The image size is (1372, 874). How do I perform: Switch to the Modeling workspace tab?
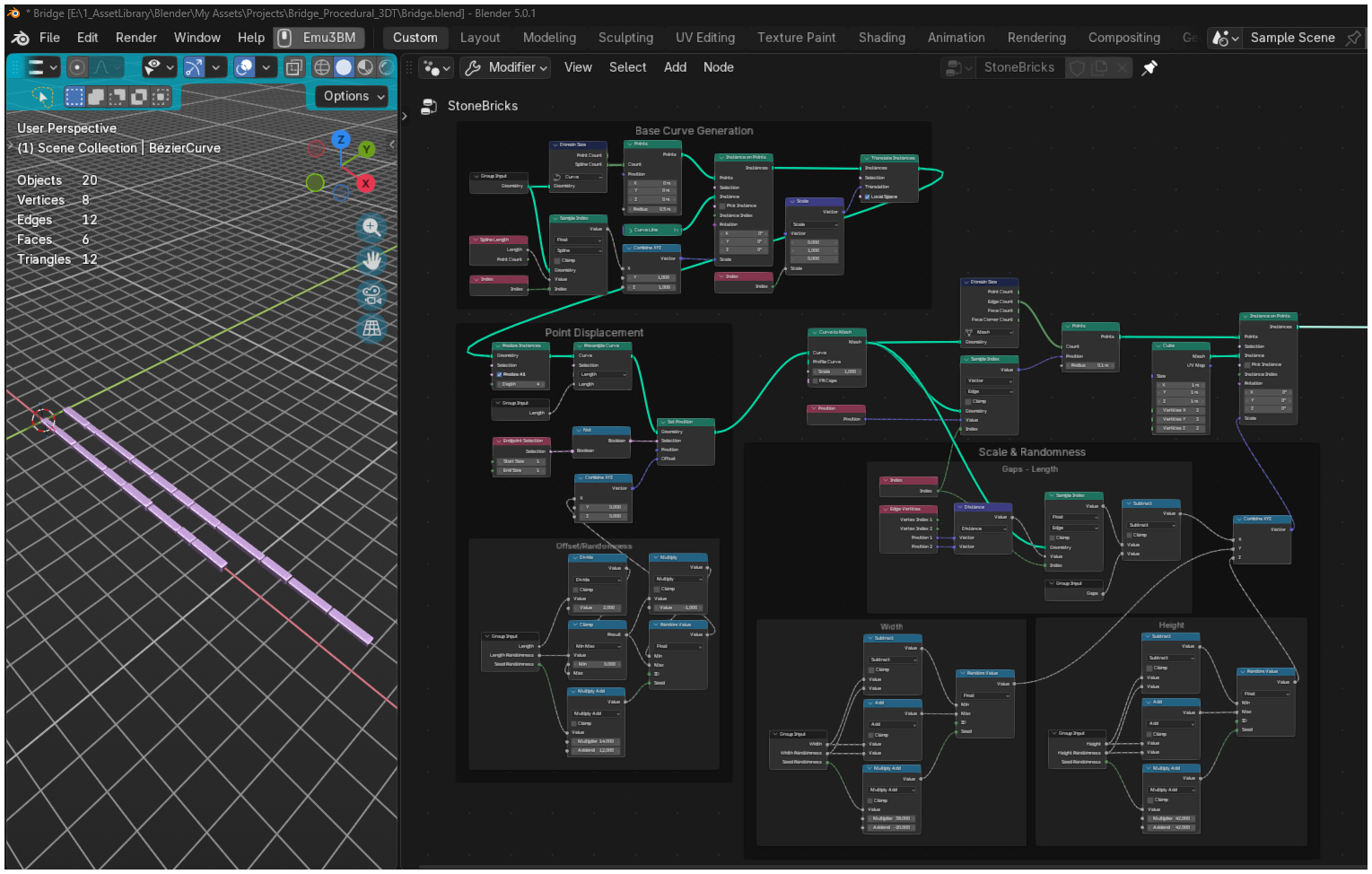pos(550,38)
